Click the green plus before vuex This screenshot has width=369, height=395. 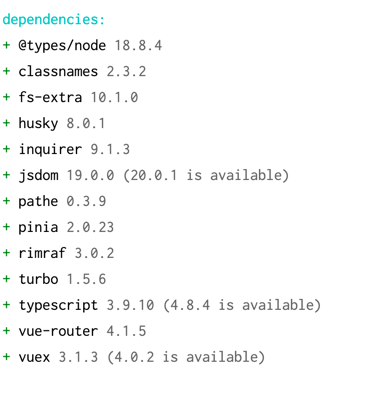click(6, 357)
